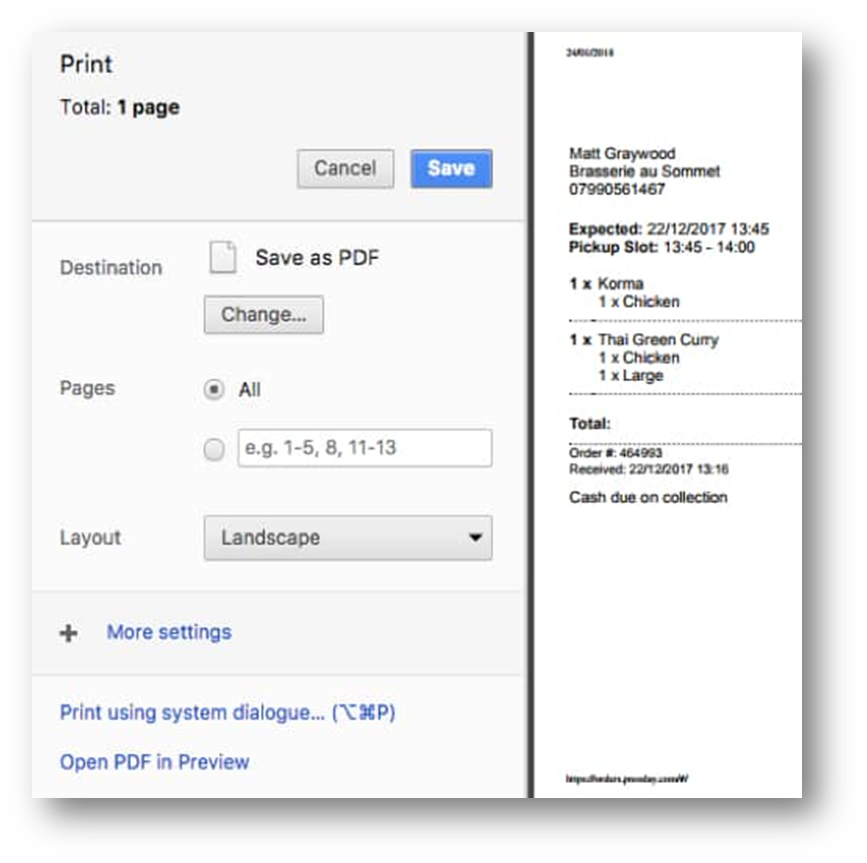867x863 pixels.
Task: Click the Change destination button
Action: pyautogui.click(x=263, y=314)
